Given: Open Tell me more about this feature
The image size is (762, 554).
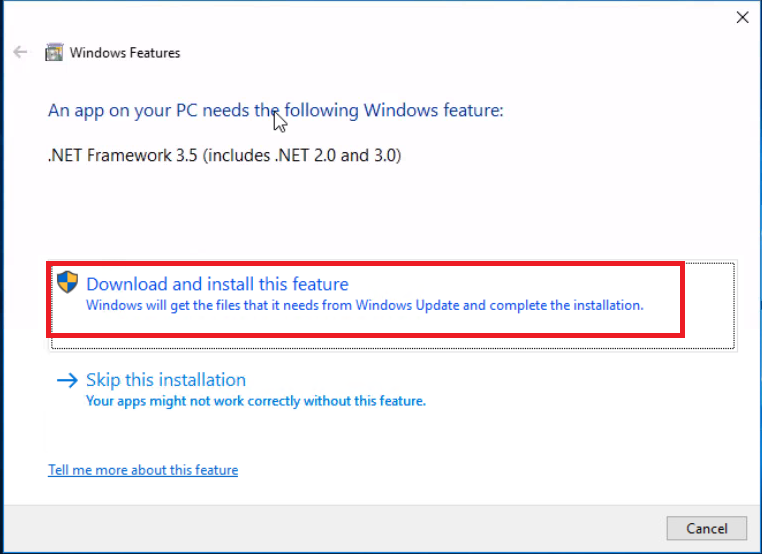Looking at the screenshot, I should coord(143,470).
